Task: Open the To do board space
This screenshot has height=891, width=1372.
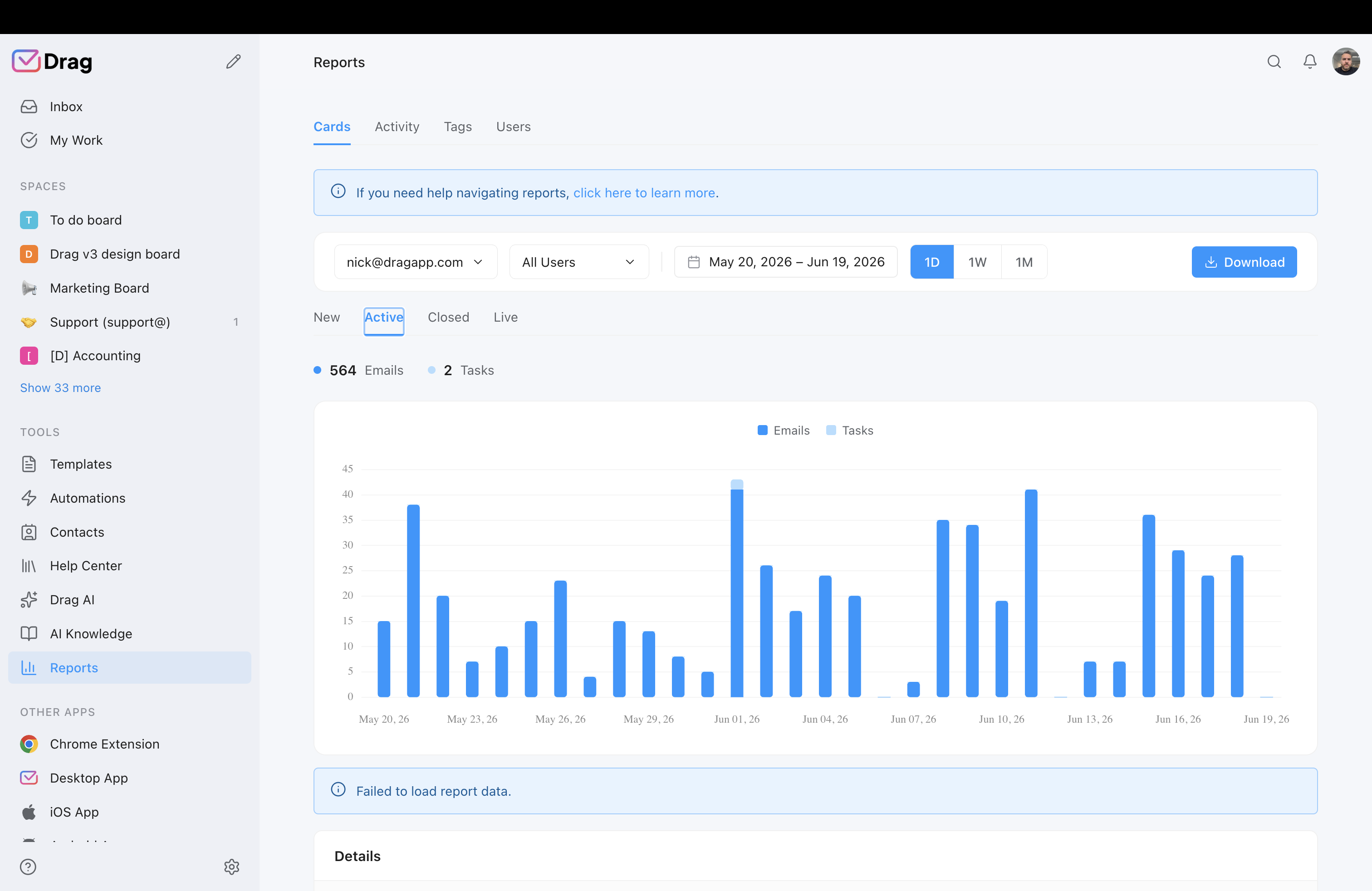Action: [130, 220]
